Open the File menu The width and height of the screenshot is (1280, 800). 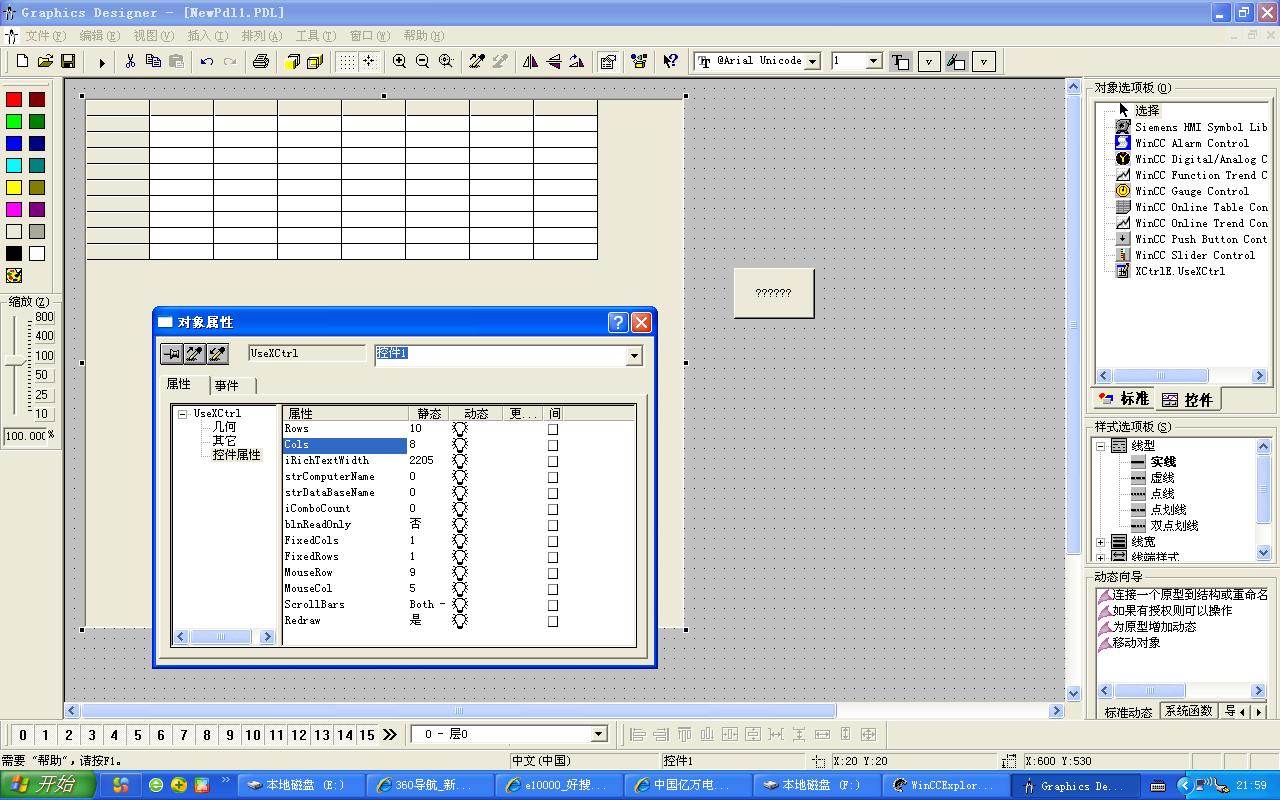(x=46, y=36)
